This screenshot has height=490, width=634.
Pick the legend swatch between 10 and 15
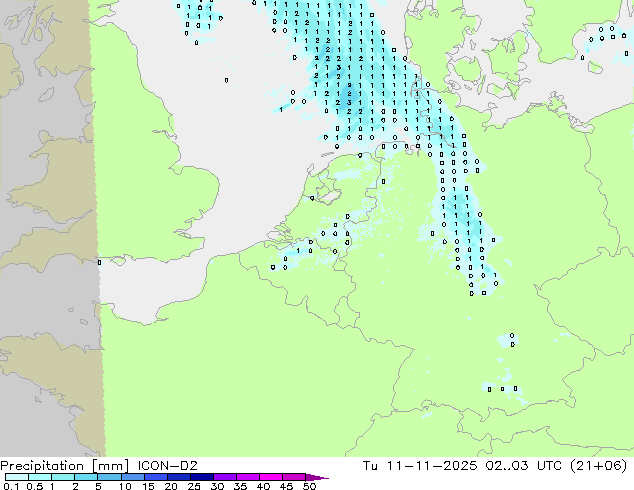[x=133, y=477]
